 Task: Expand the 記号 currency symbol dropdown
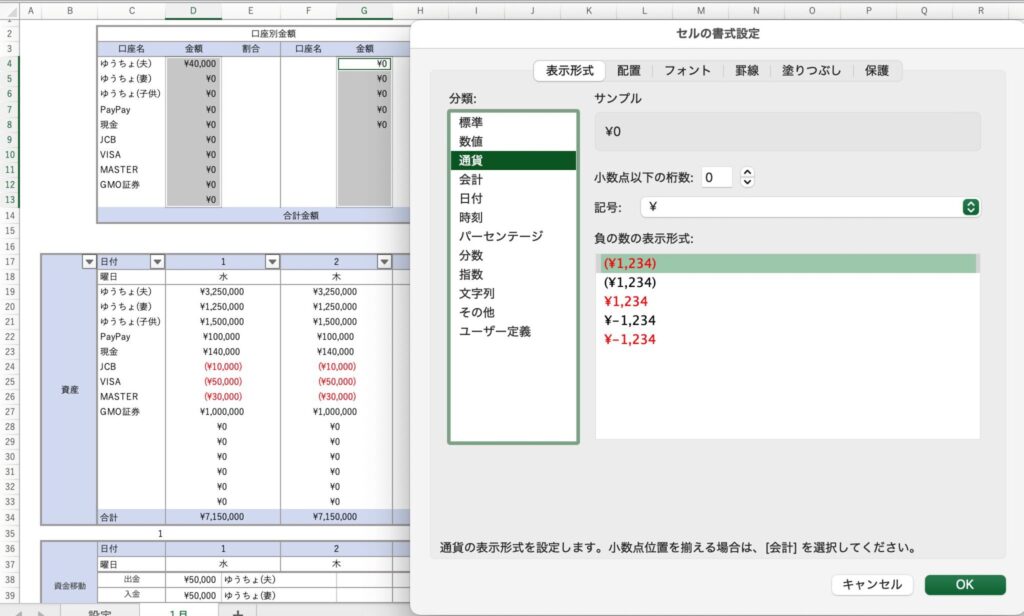click(969, 207)
